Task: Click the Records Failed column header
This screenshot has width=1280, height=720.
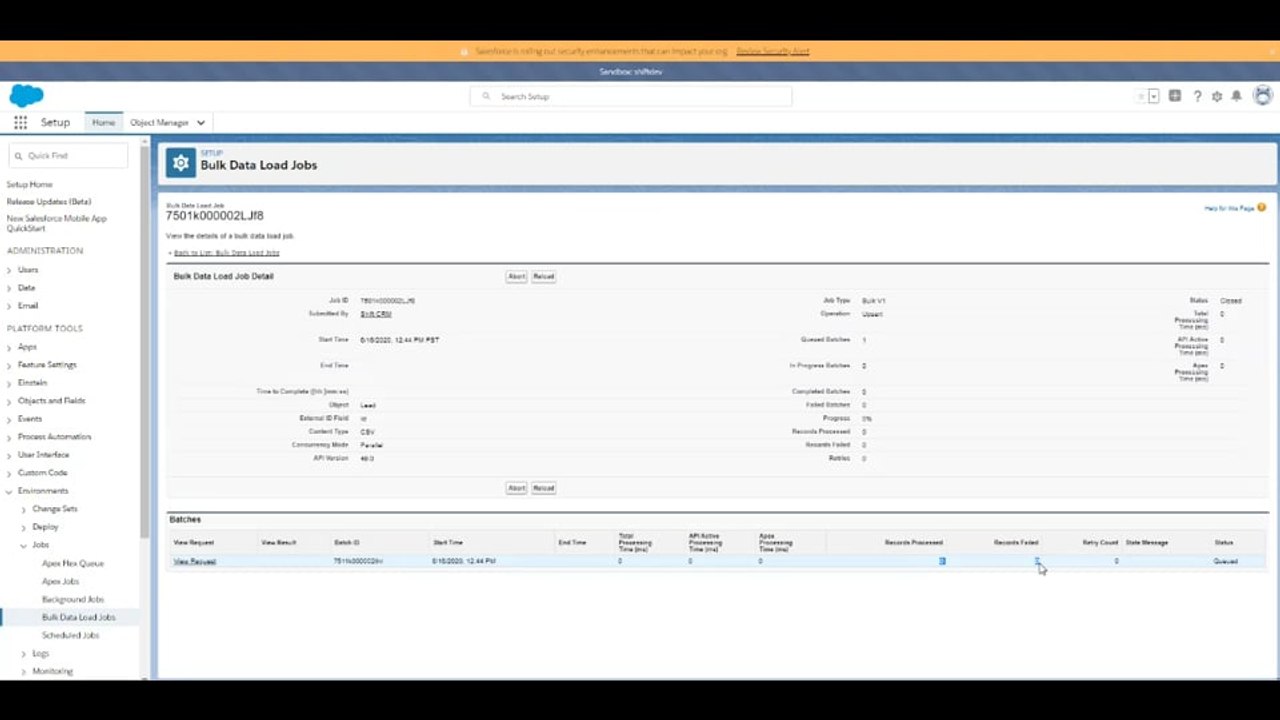Action: (x=1016, y=542)
